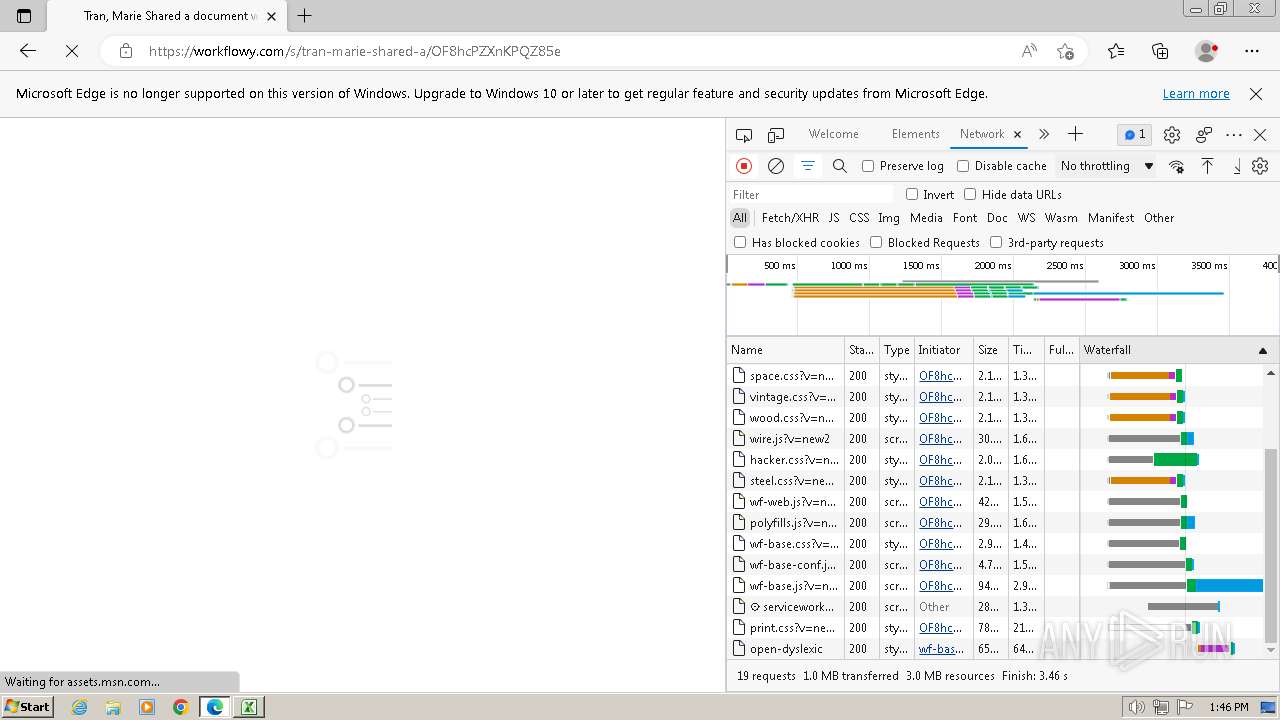Click the network Filter text field

tap(812, 194)
